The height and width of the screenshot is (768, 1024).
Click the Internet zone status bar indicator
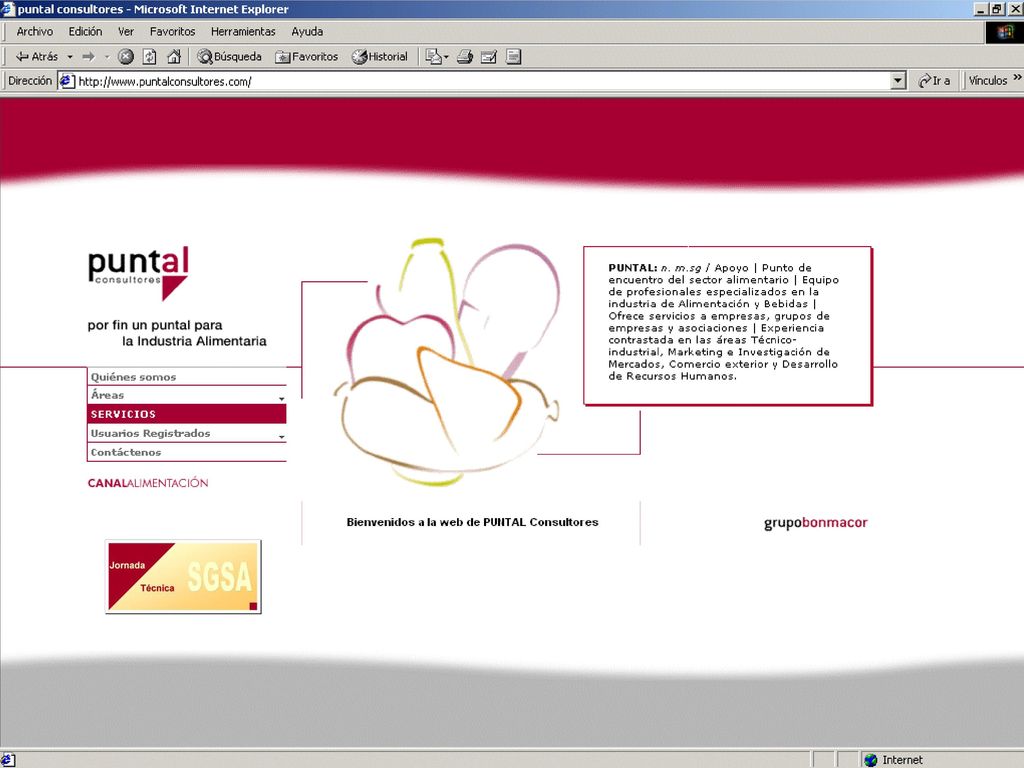click(x=893, y=760)
